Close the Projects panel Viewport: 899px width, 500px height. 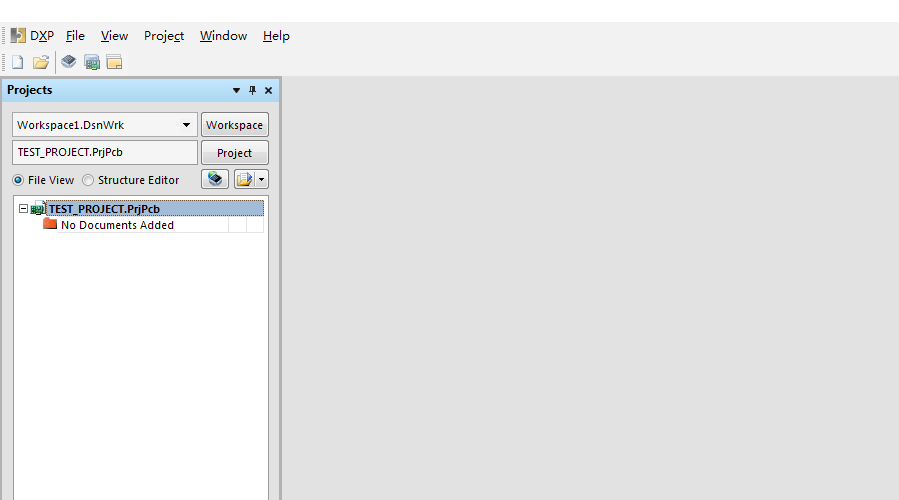click(268, 91)
